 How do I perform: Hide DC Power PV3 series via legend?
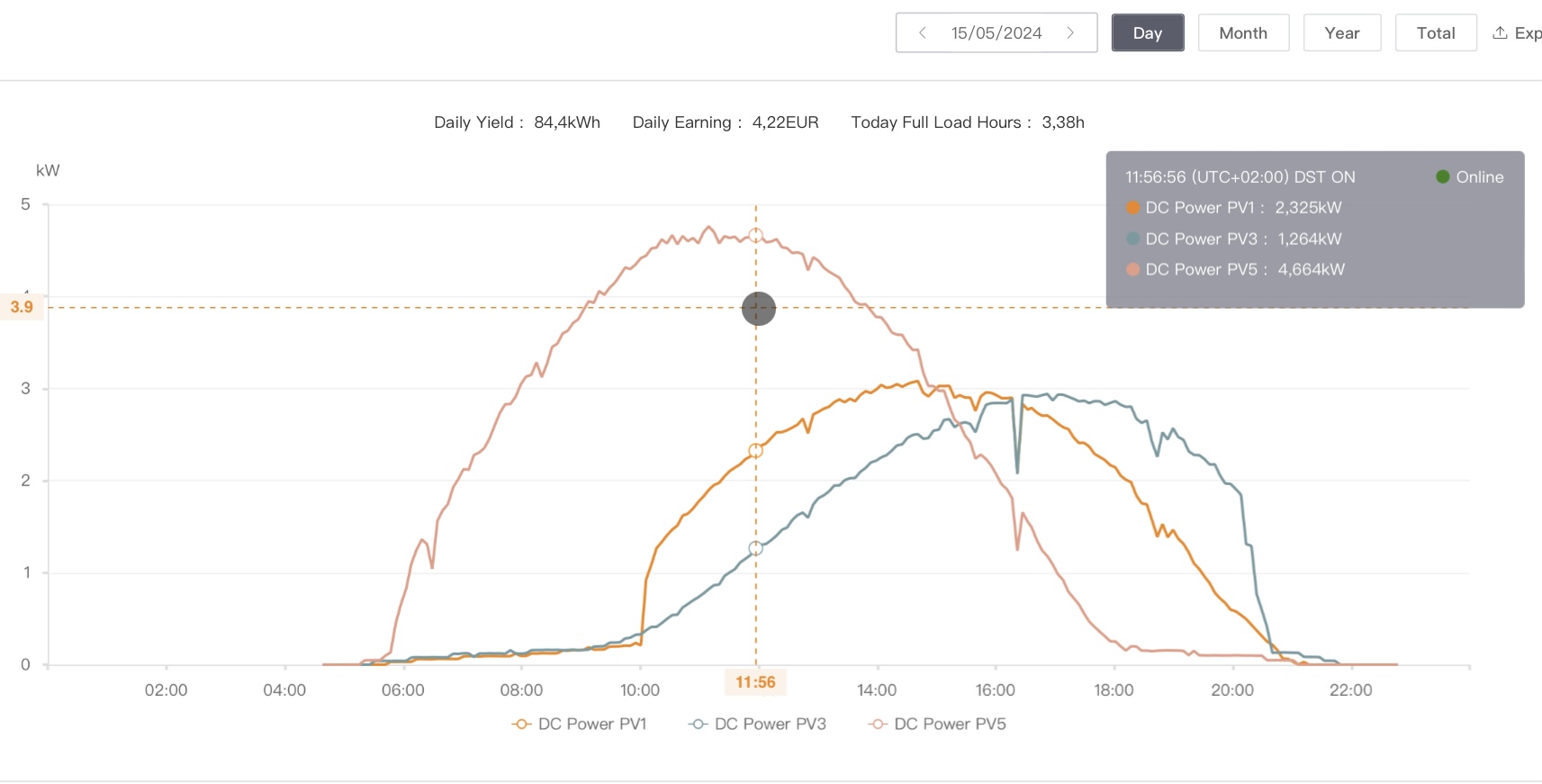757,725
